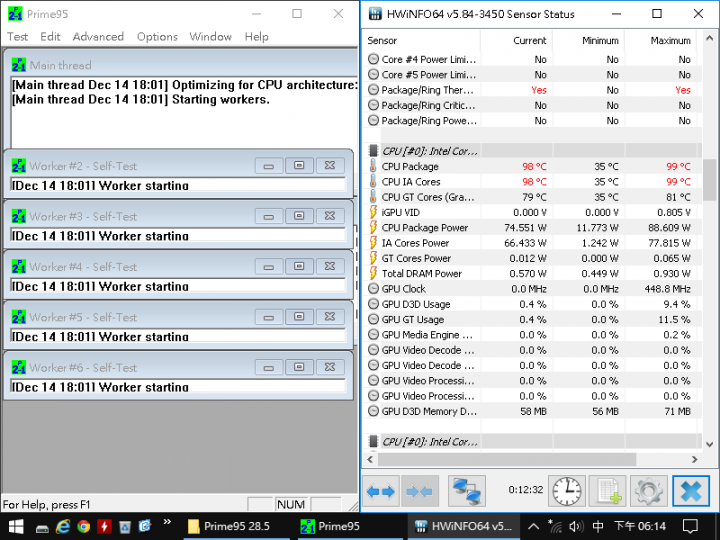Select the CPU IA Cores temperature row
The width and height of the screenshot is (720, 540).
pyautogui.click(x=533, y=182)
